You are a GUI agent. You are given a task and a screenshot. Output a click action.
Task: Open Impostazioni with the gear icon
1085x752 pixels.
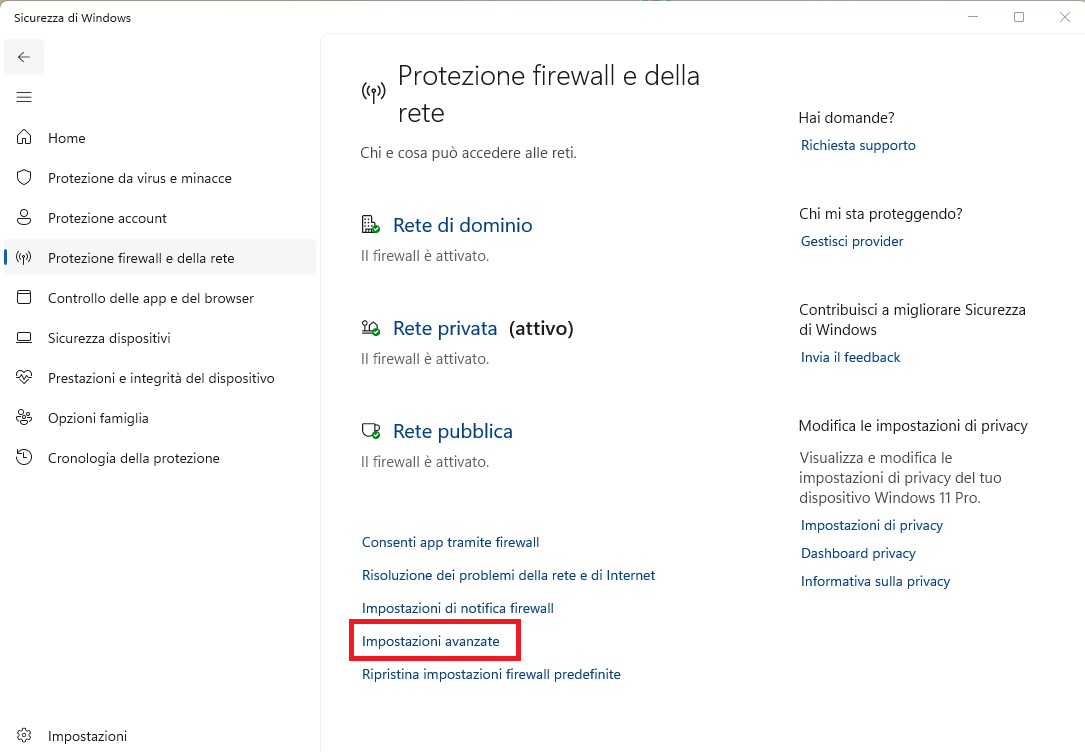coord(25,736)
